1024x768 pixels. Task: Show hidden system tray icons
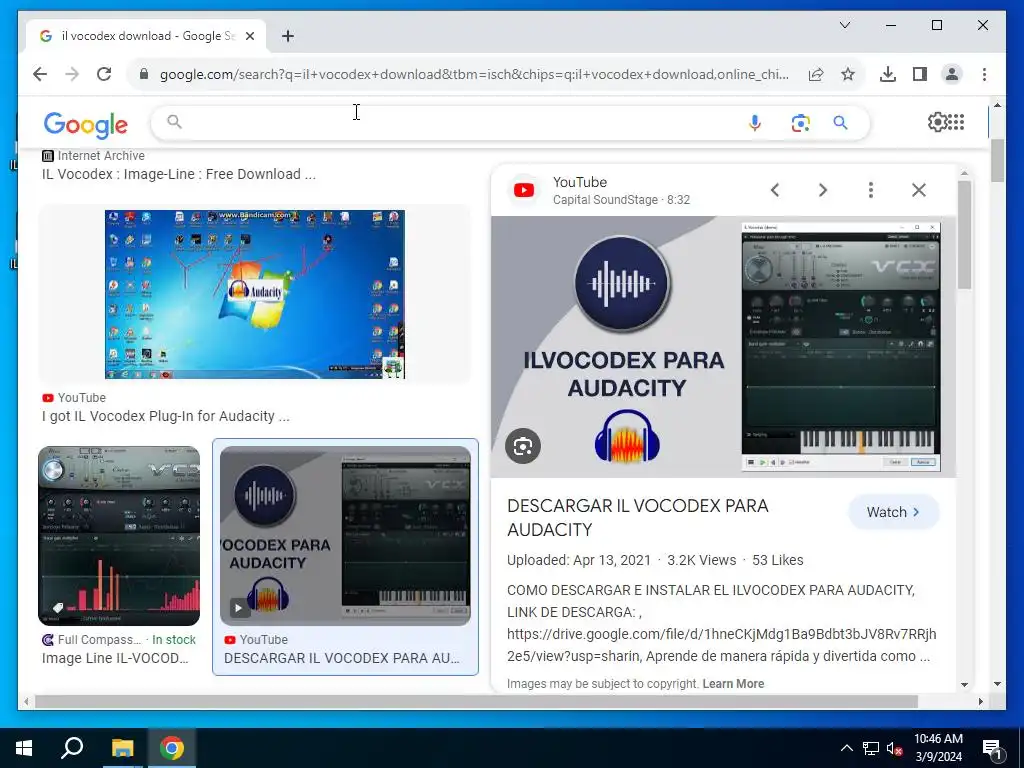click(846, 748)
